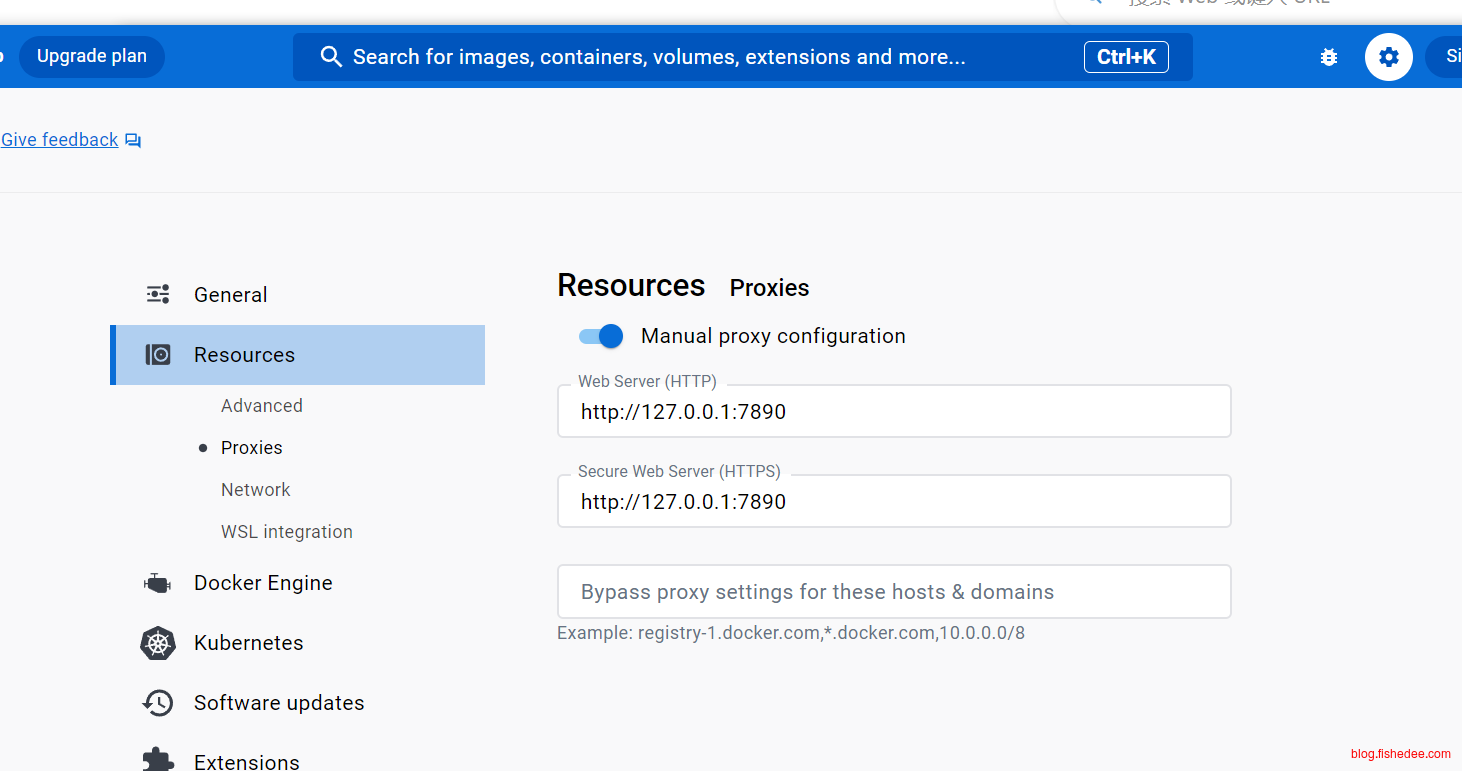Screen dimensions: 1462x771
Task: Click the Kubernetes helm wheel icon
Action: (x=158, y=643)
